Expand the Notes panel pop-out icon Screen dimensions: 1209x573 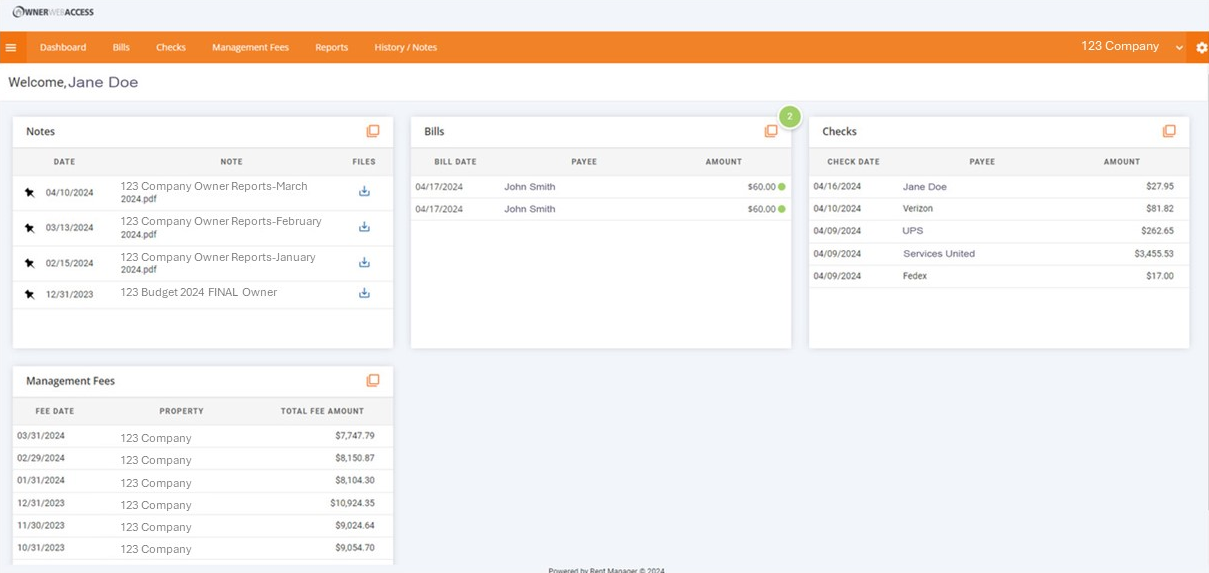click(373, 131)
